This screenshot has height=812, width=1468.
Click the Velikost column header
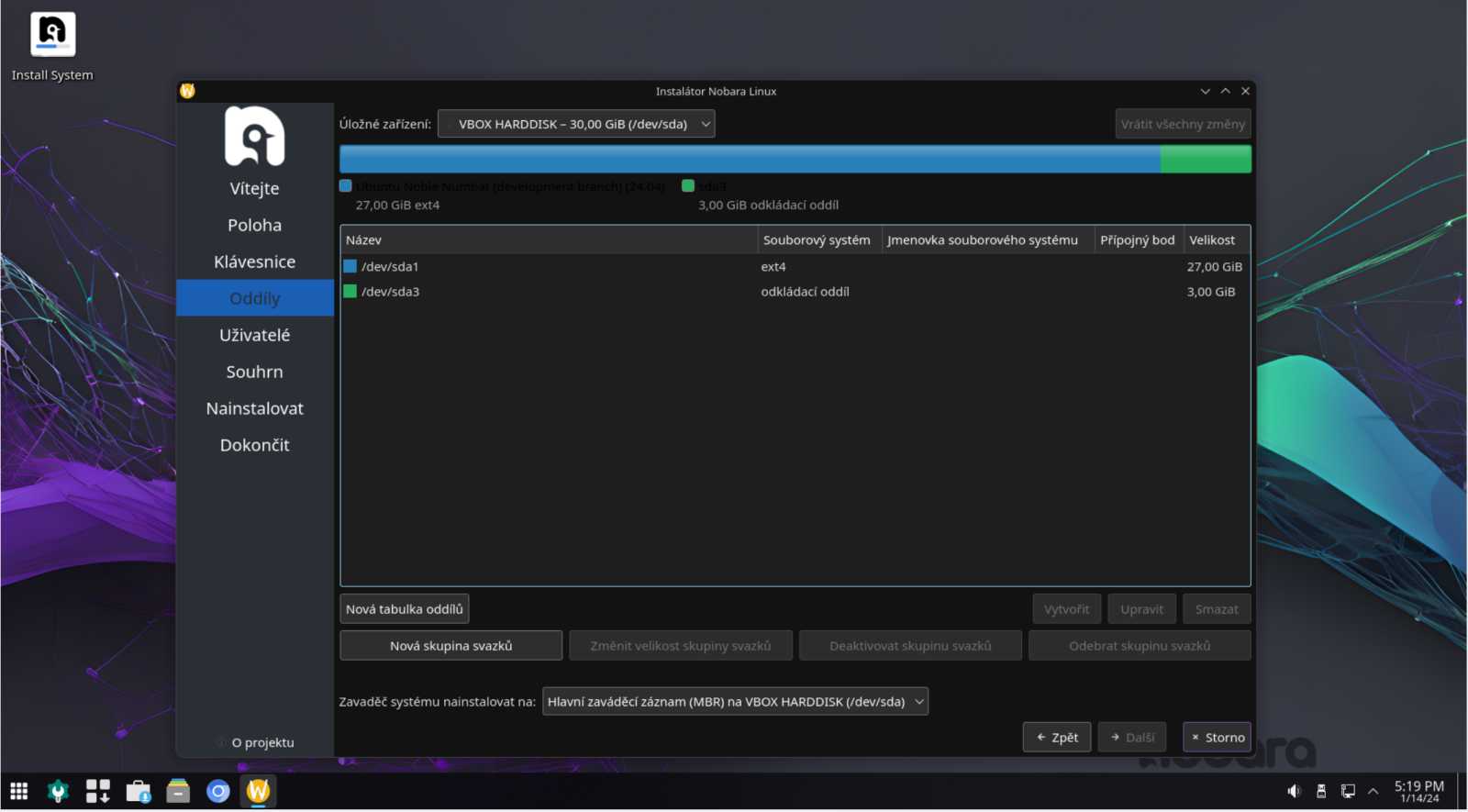(1217, 239)
